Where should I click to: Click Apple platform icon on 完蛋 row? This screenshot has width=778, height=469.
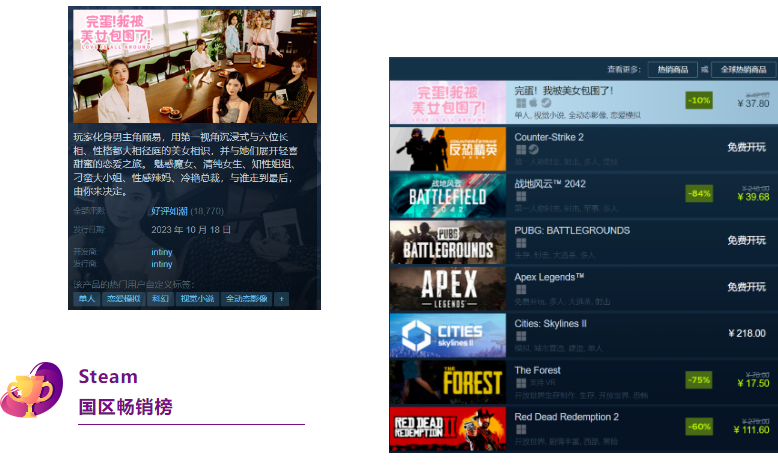[x=533, y=103]
